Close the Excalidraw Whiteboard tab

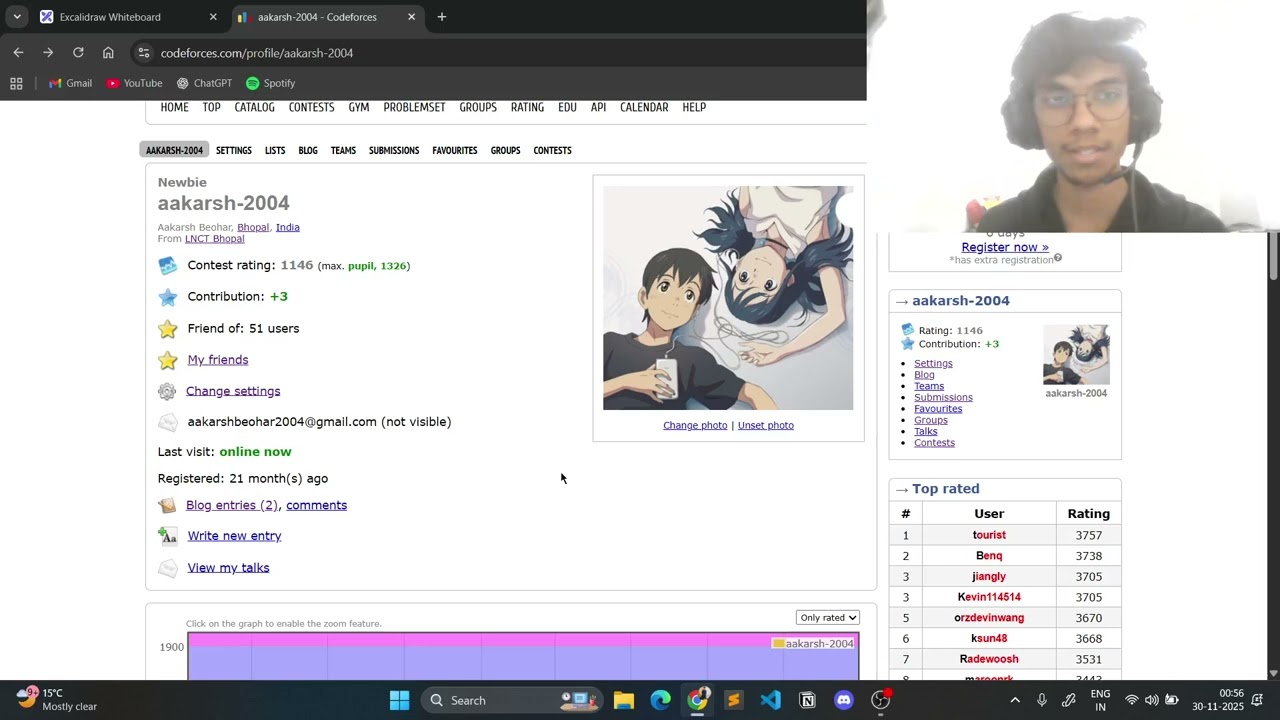(213, 17)
